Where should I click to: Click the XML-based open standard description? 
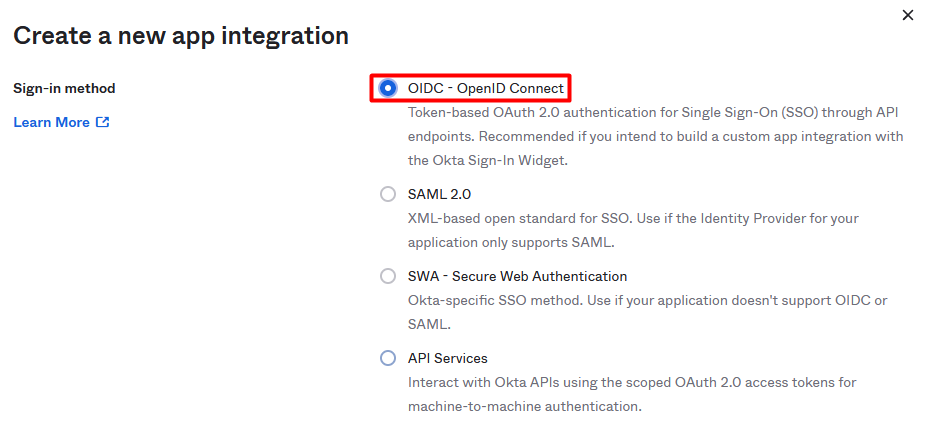(633, 230)
